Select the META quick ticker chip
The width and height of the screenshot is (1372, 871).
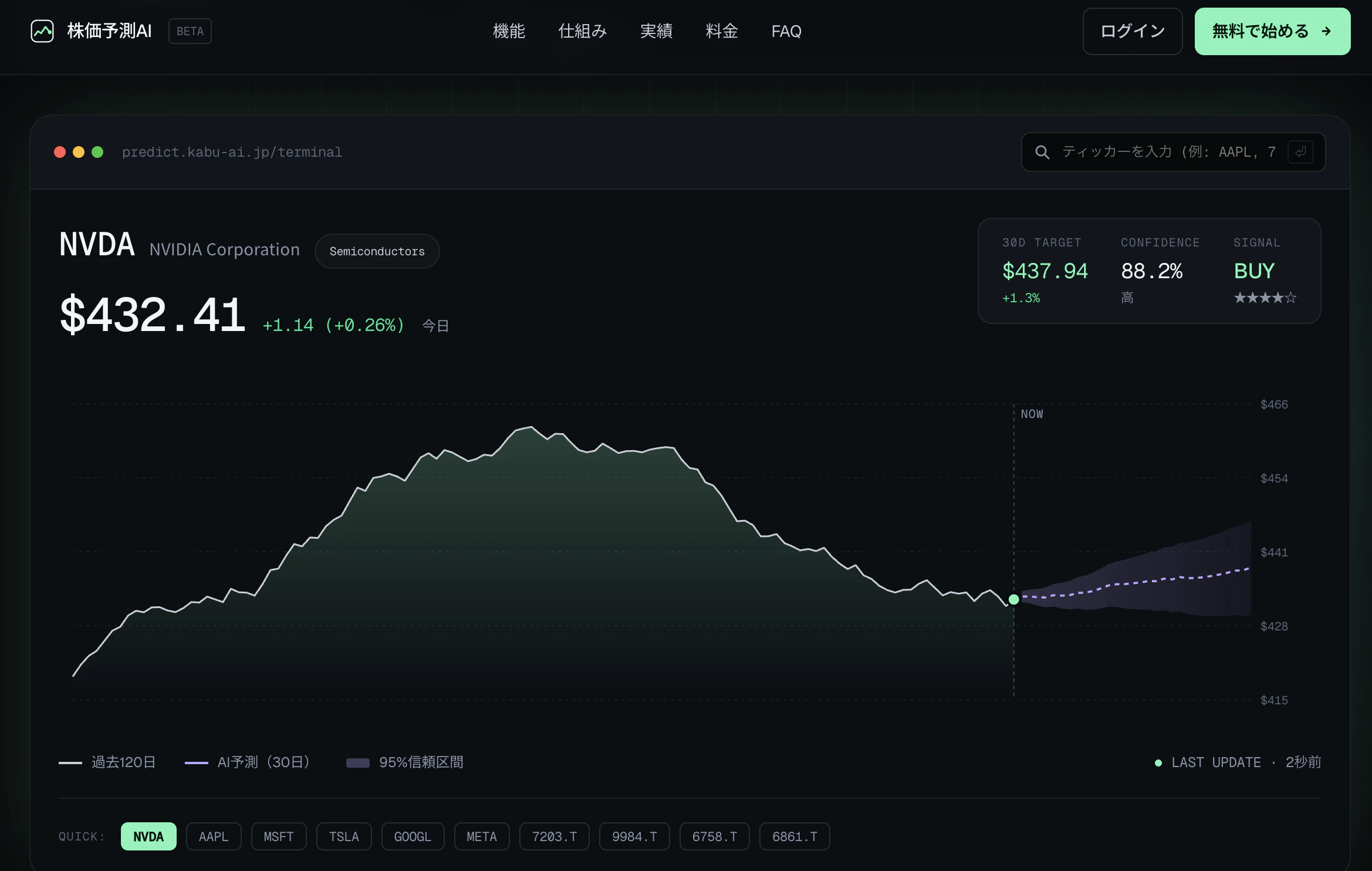(482, 836)
